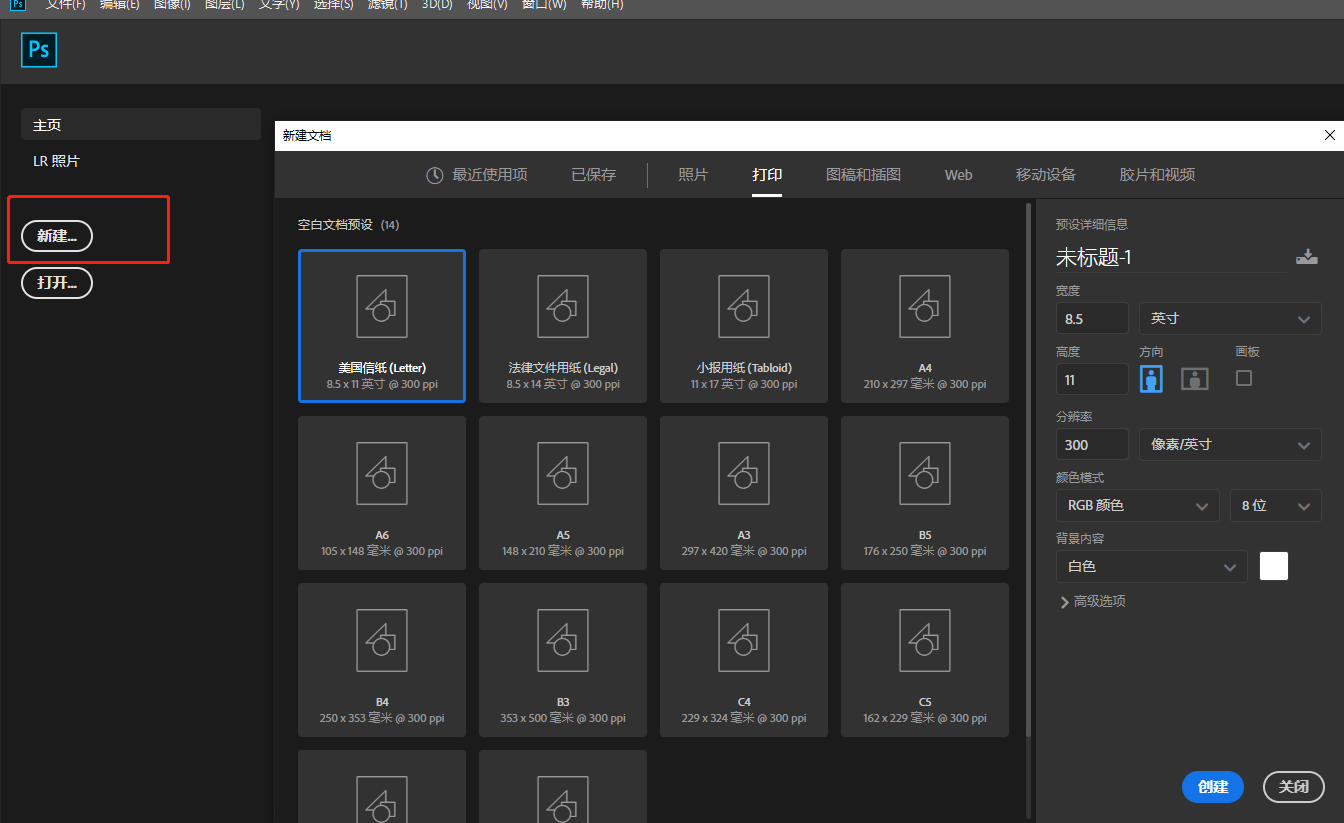
Task: Click the 打开... open button
Action: click(x=57, y=283)
